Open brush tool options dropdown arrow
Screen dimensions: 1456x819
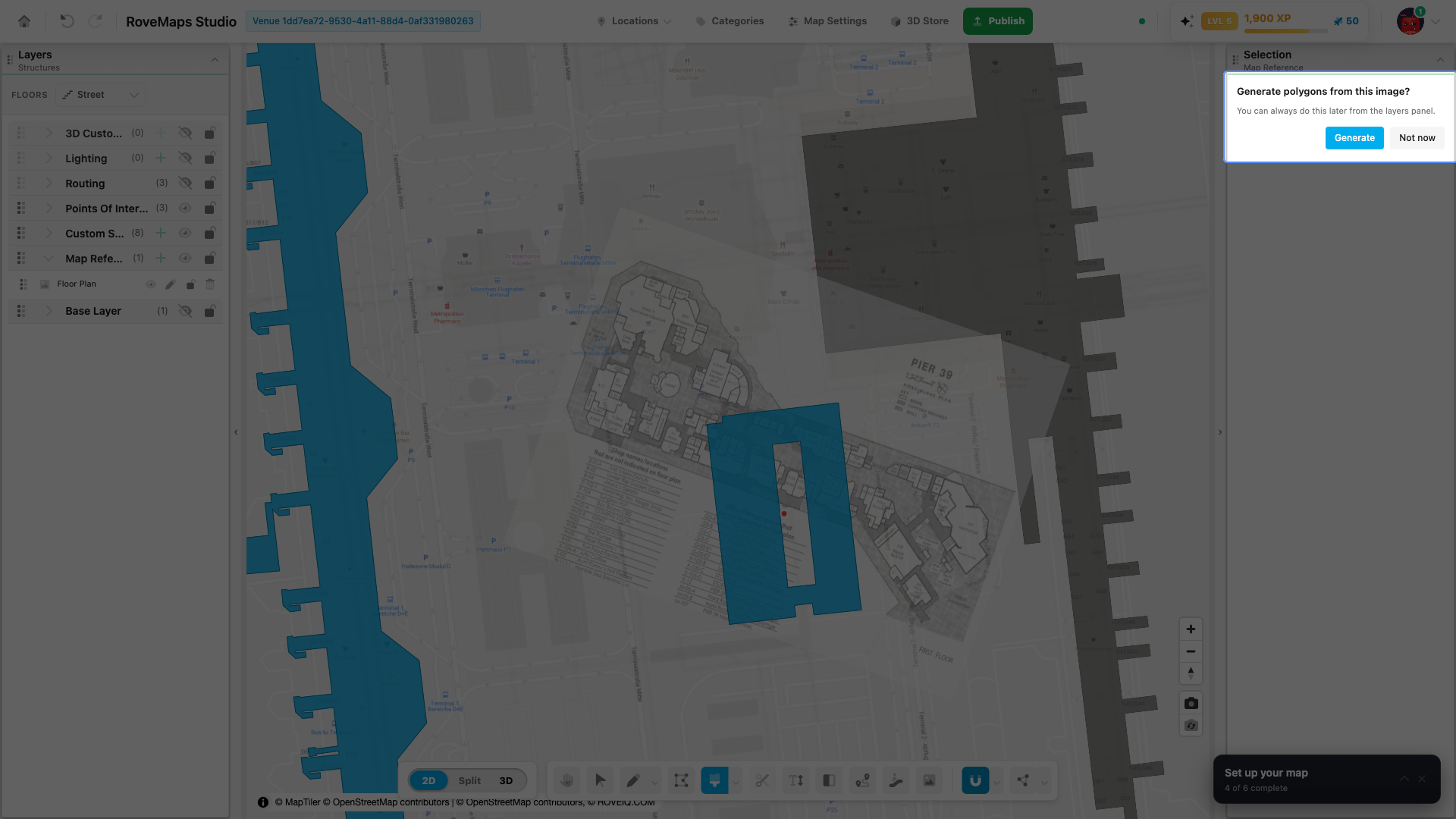coord(736,783)
